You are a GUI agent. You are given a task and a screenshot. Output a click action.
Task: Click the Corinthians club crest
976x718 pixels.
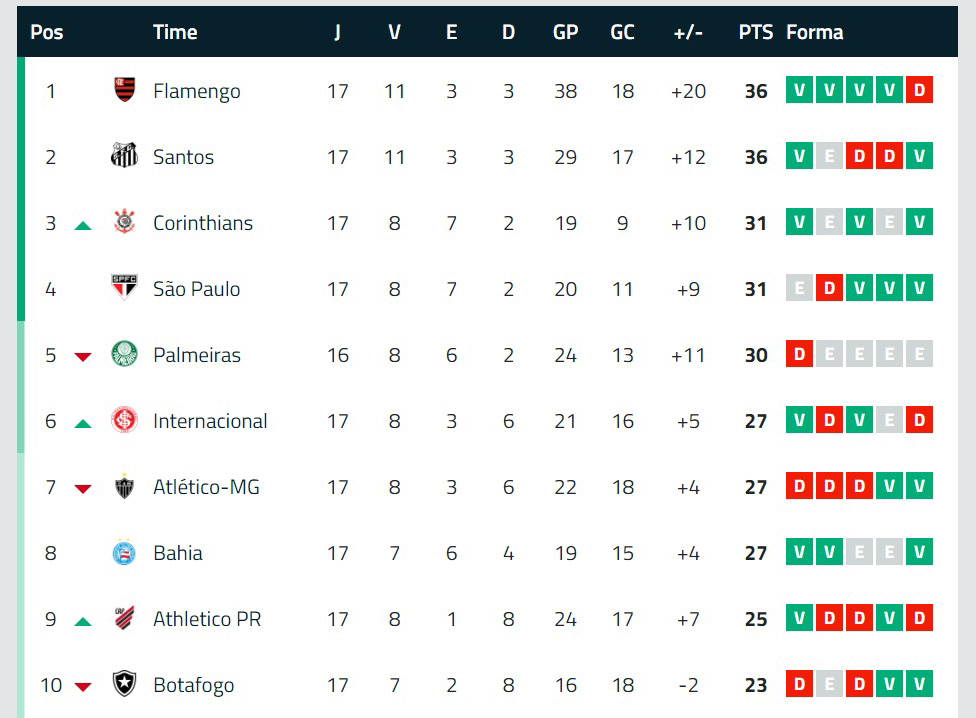pos(124,222)
